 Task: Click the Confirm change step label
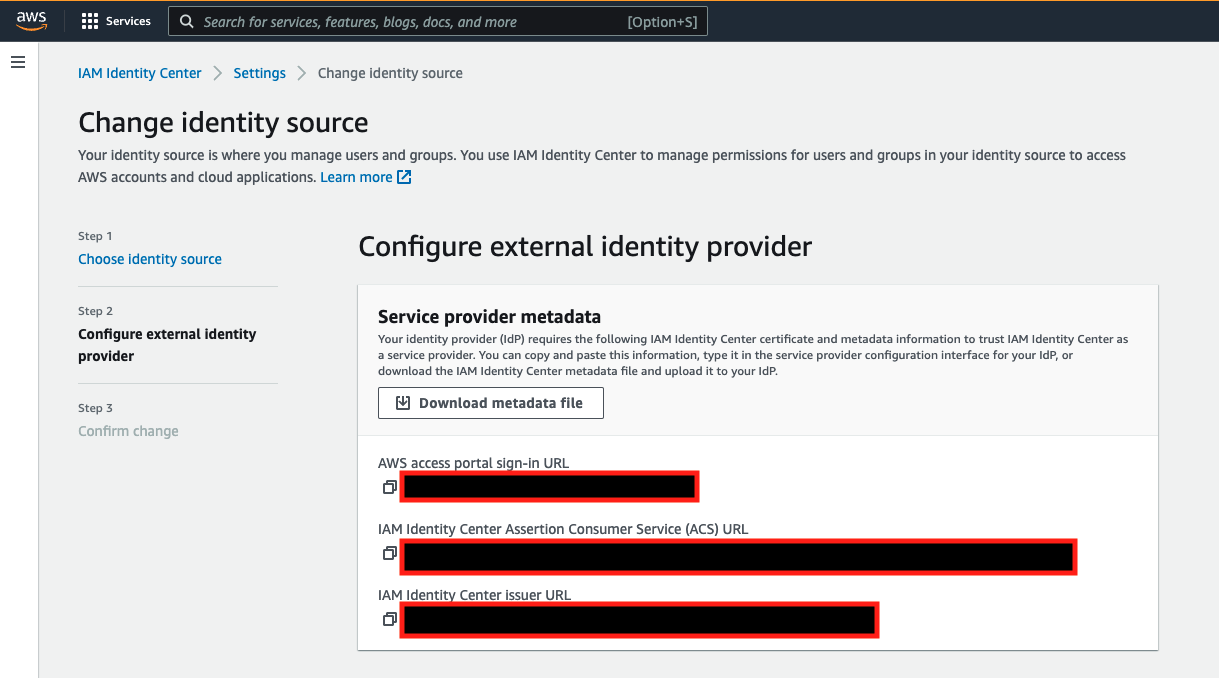(x=128, y=431)
